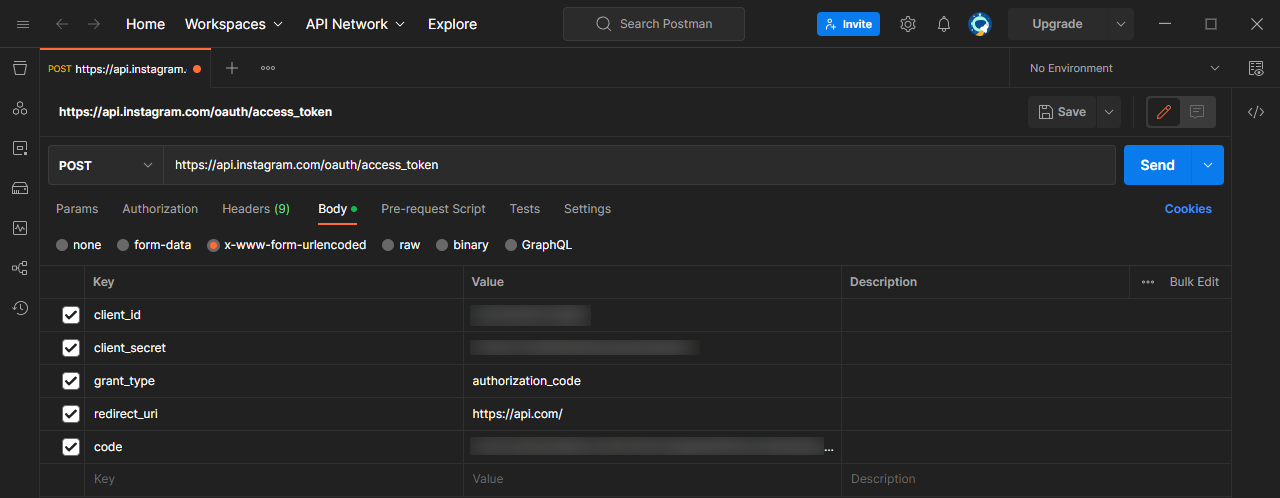Uncheck the client_secret row checkbox
Image resolution: width=1280 pixels, height=498 pixels.
(x=71, y=348)
